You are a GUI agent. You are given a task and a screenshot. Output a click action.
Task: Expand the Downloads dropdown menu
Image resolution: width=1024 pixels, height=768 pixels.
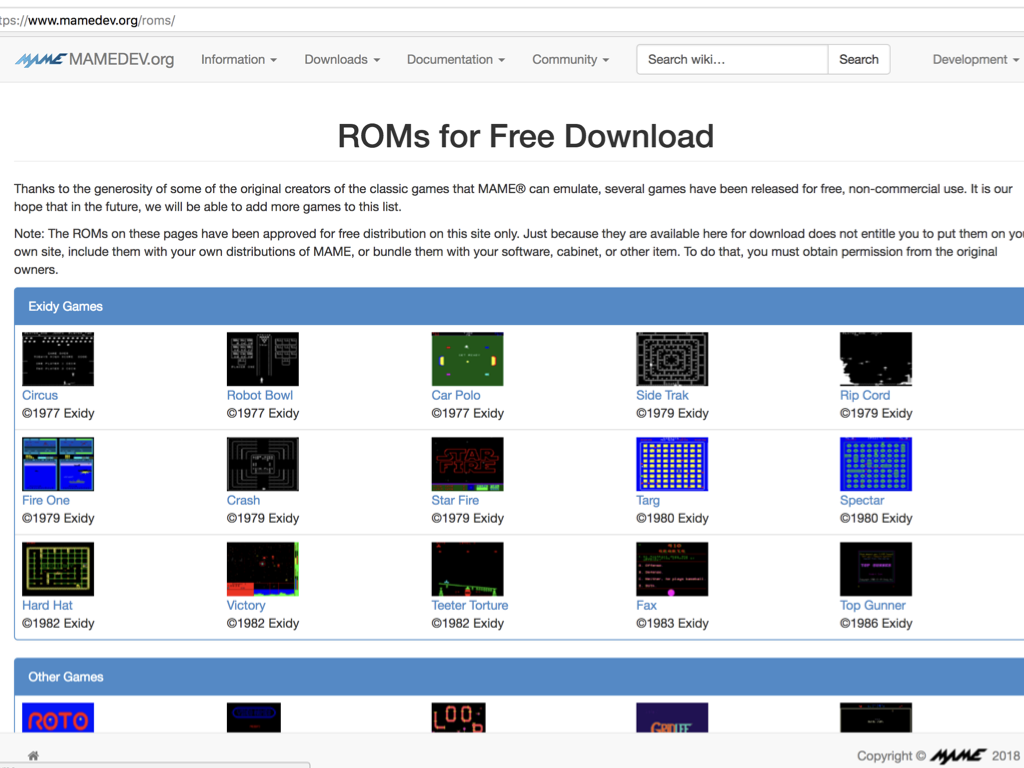coord(342,59)
